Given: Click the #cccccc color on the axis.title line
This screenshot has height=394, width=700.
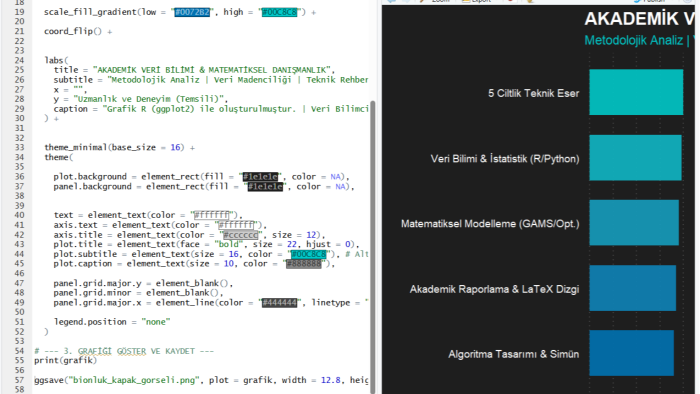Looking at the screenshot, I should coord(241,235).
